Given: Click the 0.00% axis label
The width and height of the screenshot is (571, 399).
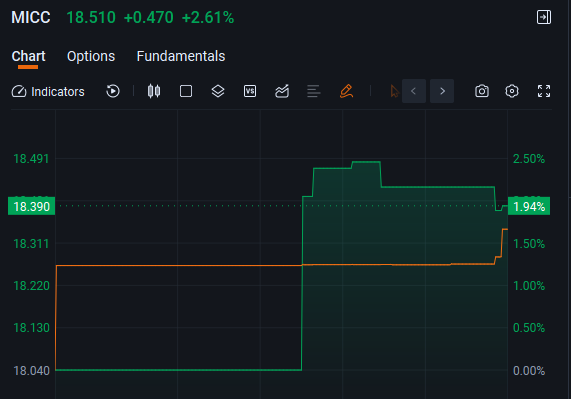Looking at the screenshot, I should click(529, 371).
